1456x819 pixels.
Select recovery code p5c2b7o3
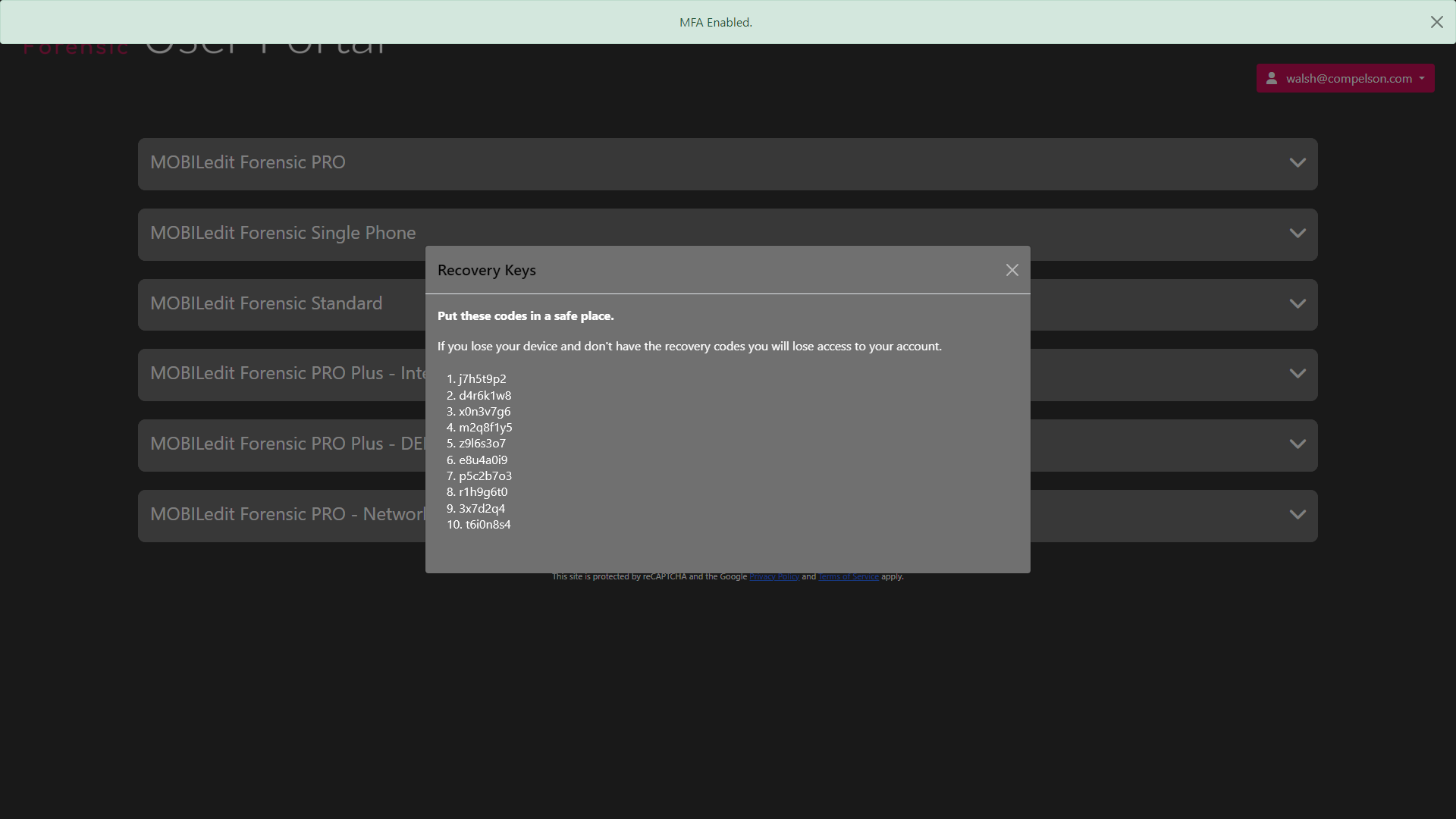(485, 476)
